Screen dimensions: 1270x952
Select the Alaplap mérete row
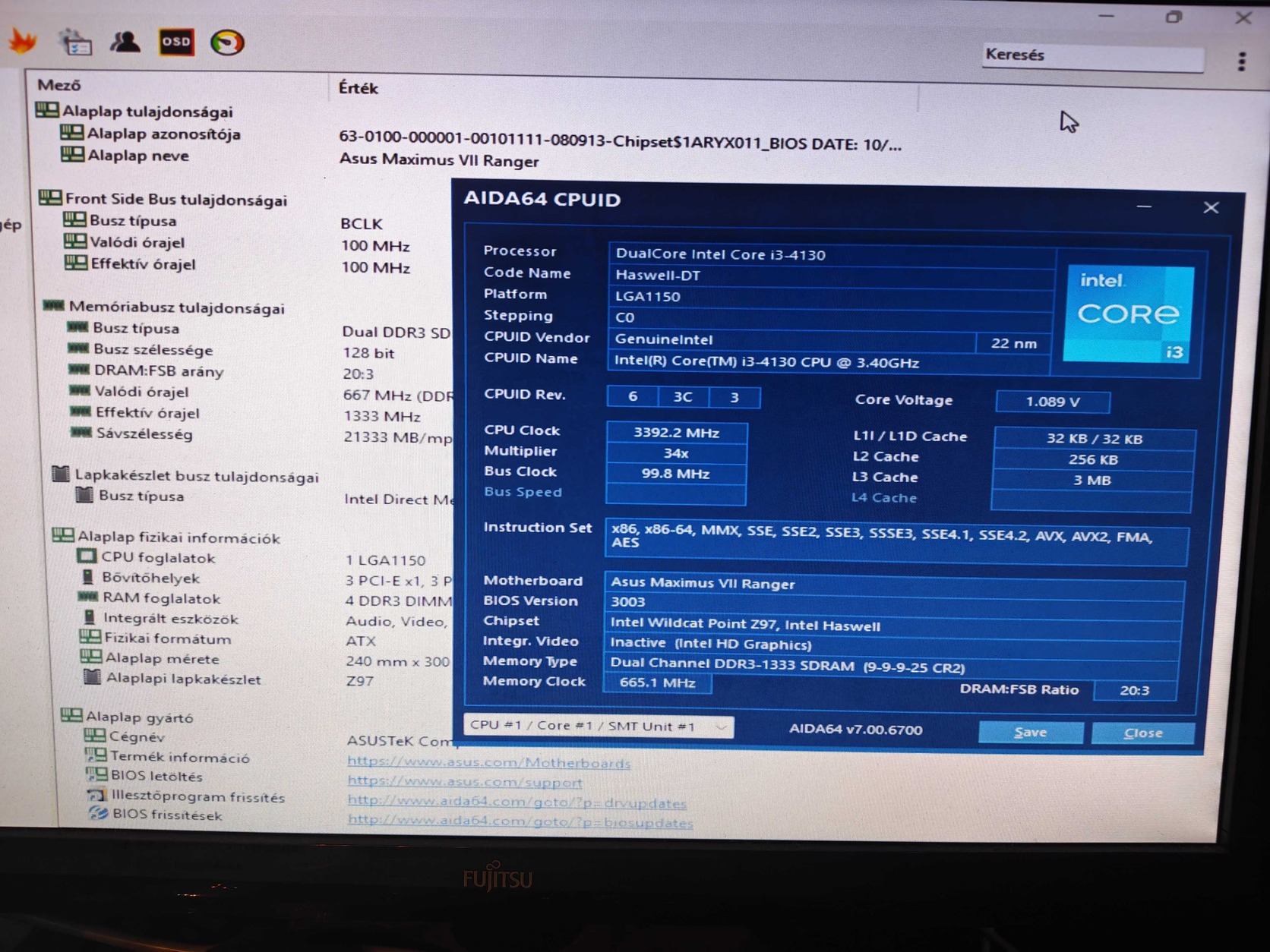point(150,658)
